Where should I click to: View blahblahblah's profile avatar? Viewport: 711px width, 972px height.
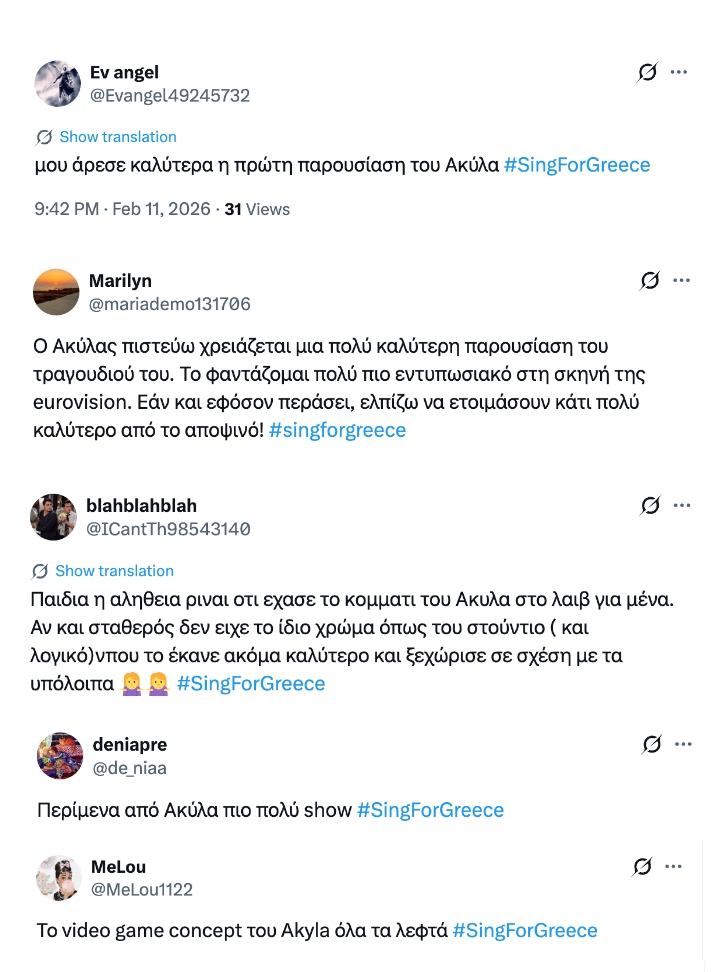coord(54,517)
